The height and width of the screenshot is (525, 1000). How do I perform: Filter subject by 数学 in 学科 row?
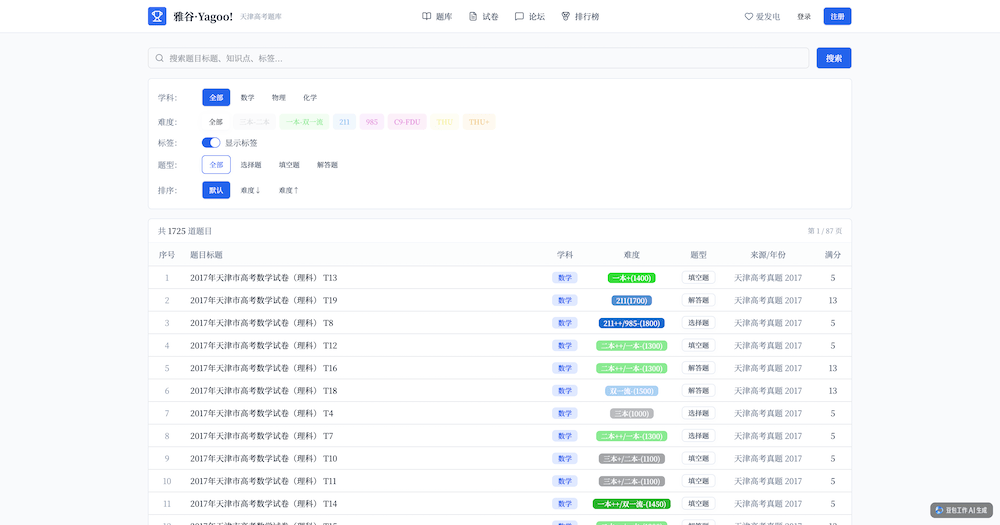click(247, 98)
